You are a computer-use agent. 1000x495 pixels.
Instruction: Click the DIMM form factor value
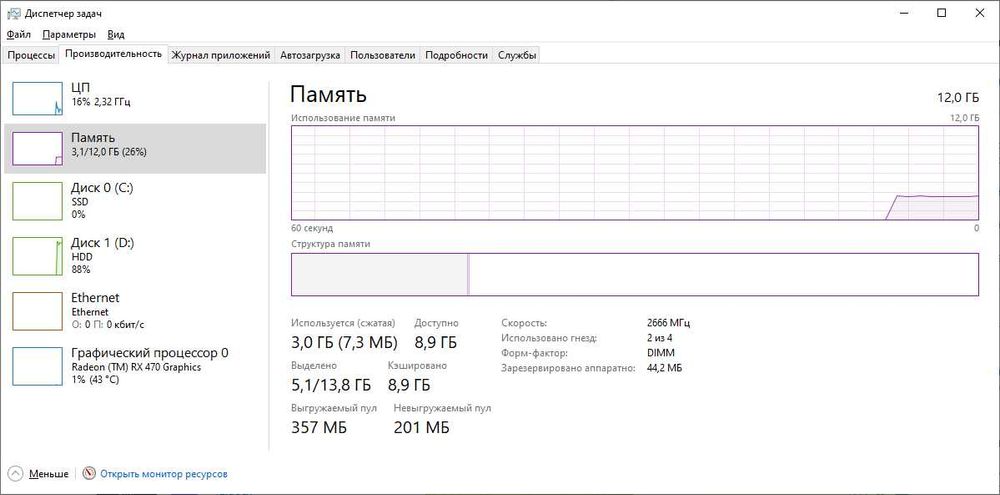(660, 353)
